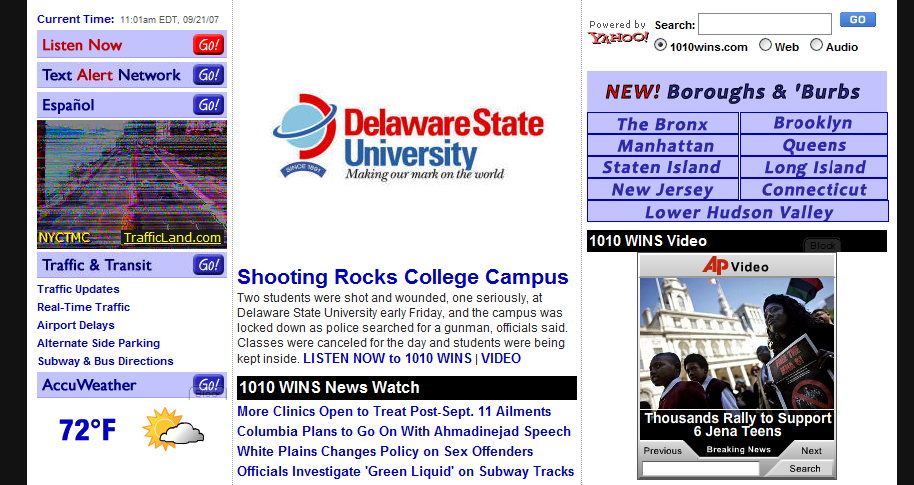The image size is (914, 485).
Task: Select the Web search radio button
Action: tap(766, 45)
